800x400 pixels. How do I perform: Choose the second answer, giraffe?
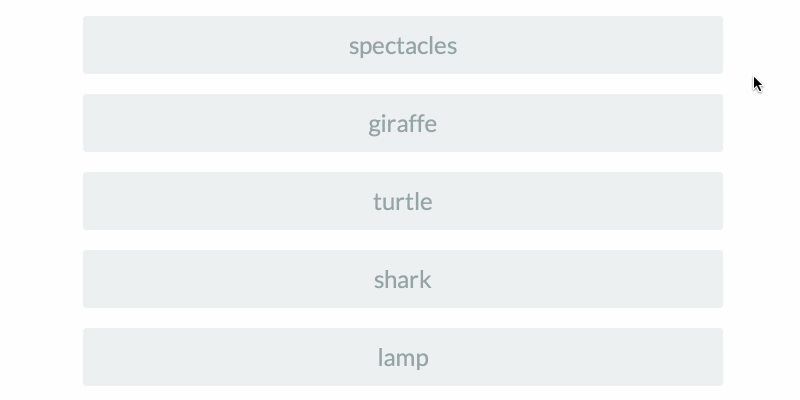[x=403, y=123]
